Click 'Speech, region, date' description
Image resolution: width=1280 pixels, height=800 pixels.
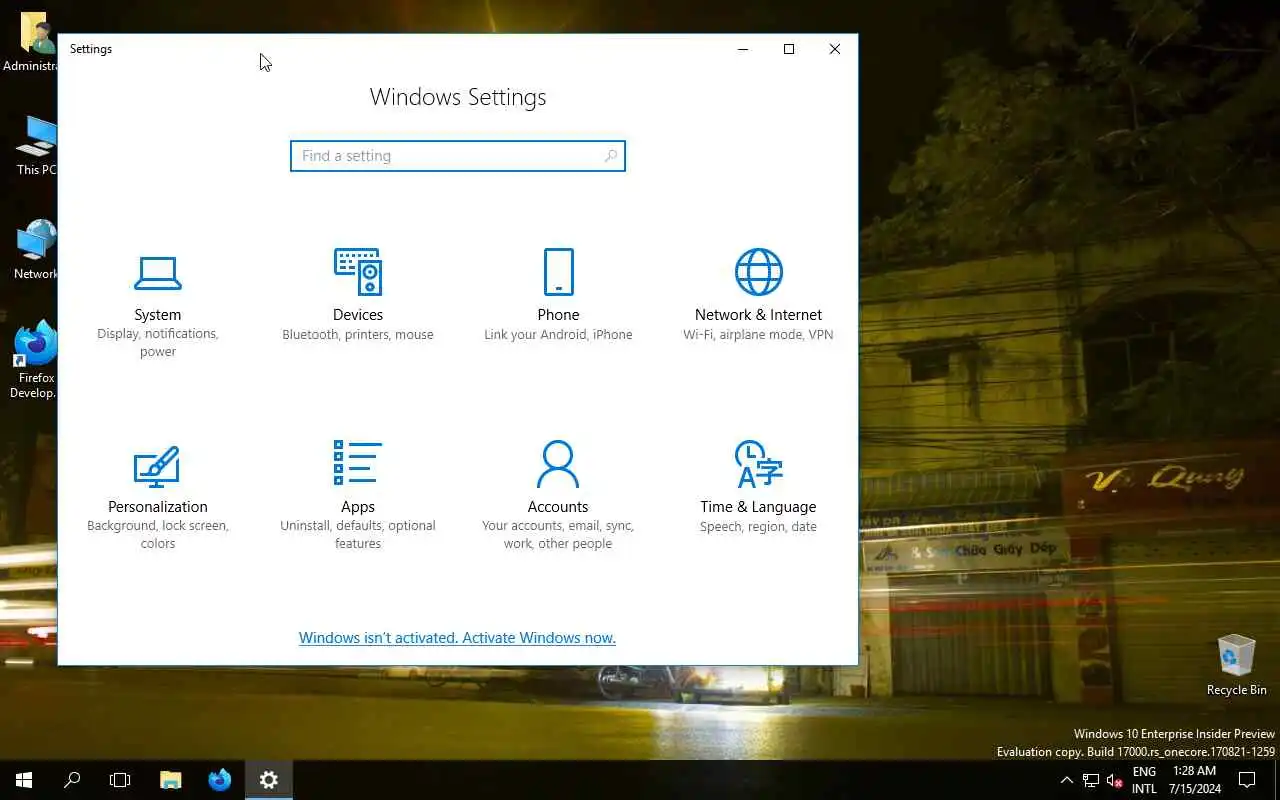(758, 527)
